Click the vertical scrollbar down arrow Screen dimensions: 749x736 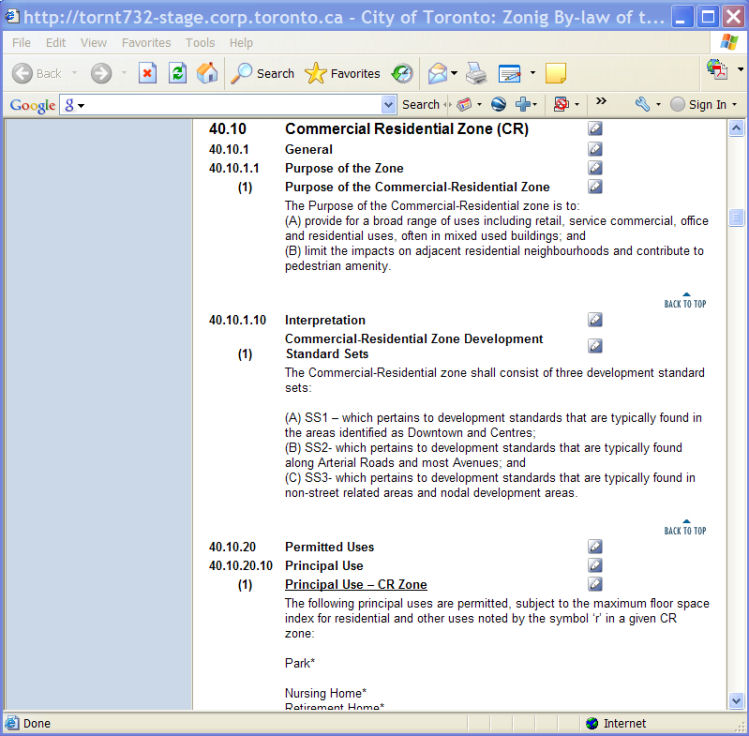point(737,701)
